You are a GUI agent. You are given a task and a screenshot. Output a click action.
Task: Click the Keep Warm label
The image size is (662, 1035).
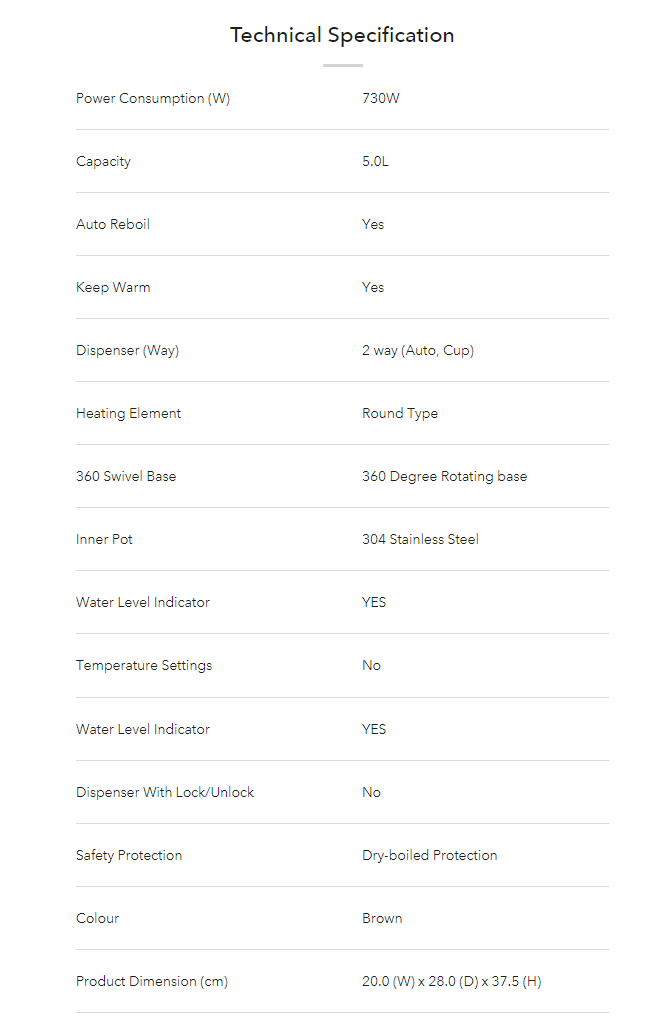[x=113, y=288]
